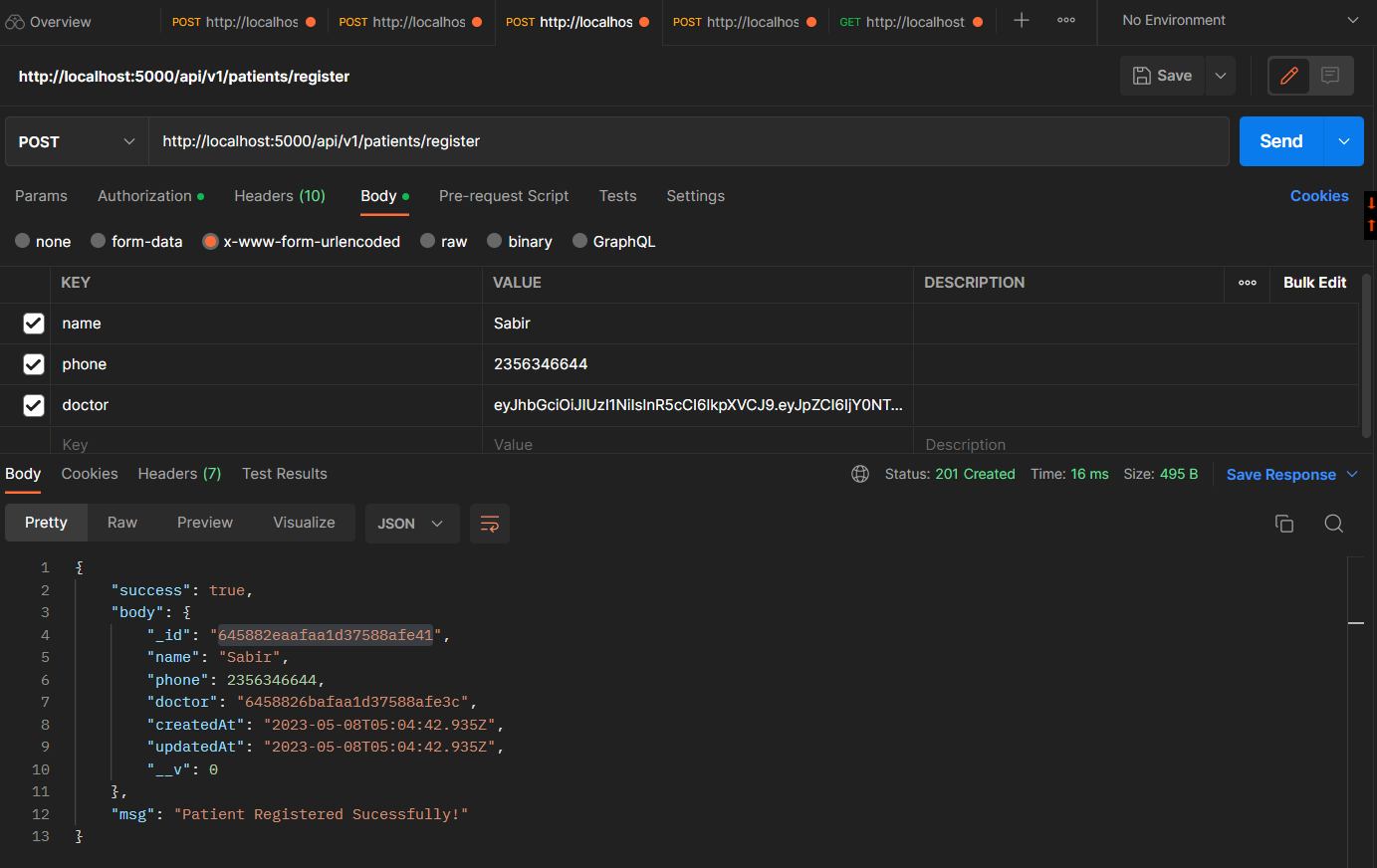Switch to the Raw response view

click(121, 522)
